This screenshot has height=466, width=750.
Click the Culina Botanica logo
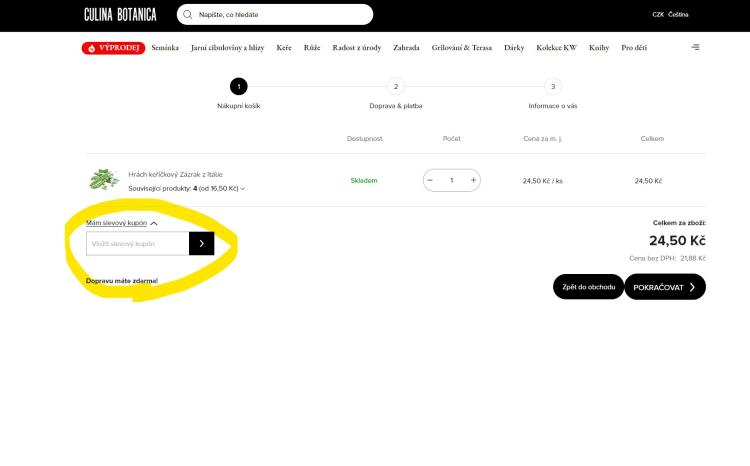point(120,15)
